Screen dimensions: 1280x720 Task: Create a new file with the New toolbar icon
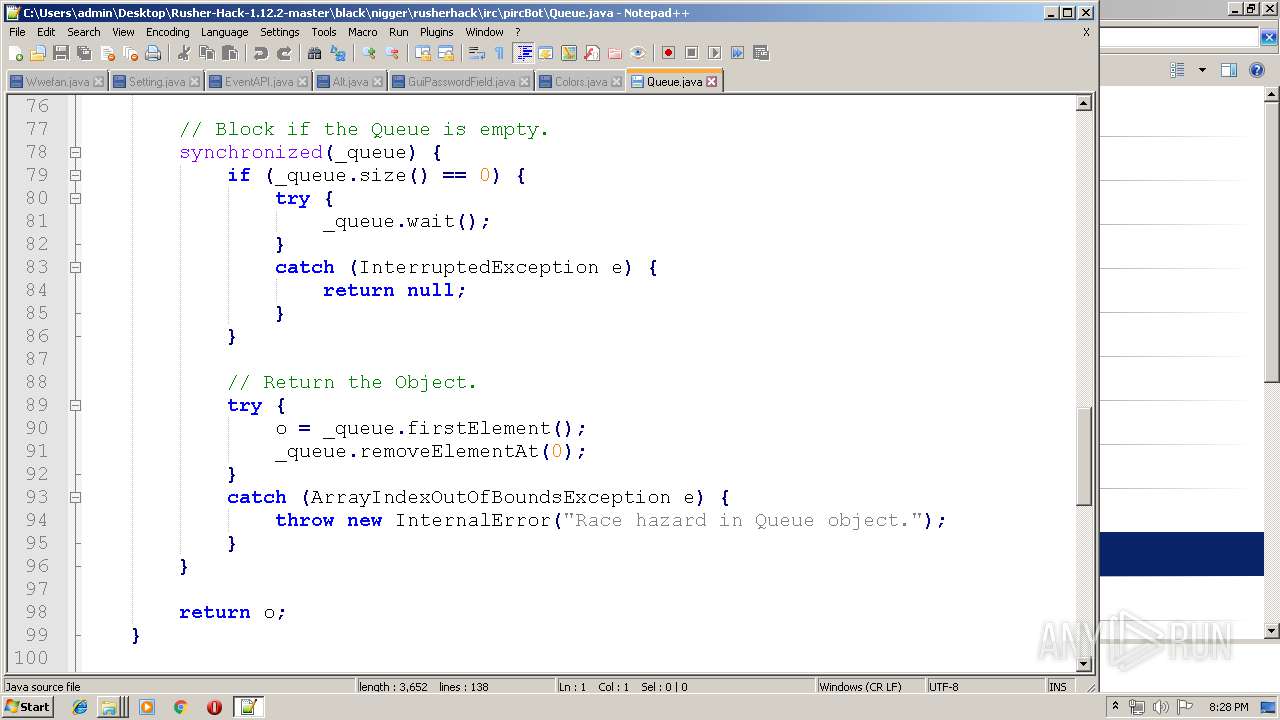[16, 53]
